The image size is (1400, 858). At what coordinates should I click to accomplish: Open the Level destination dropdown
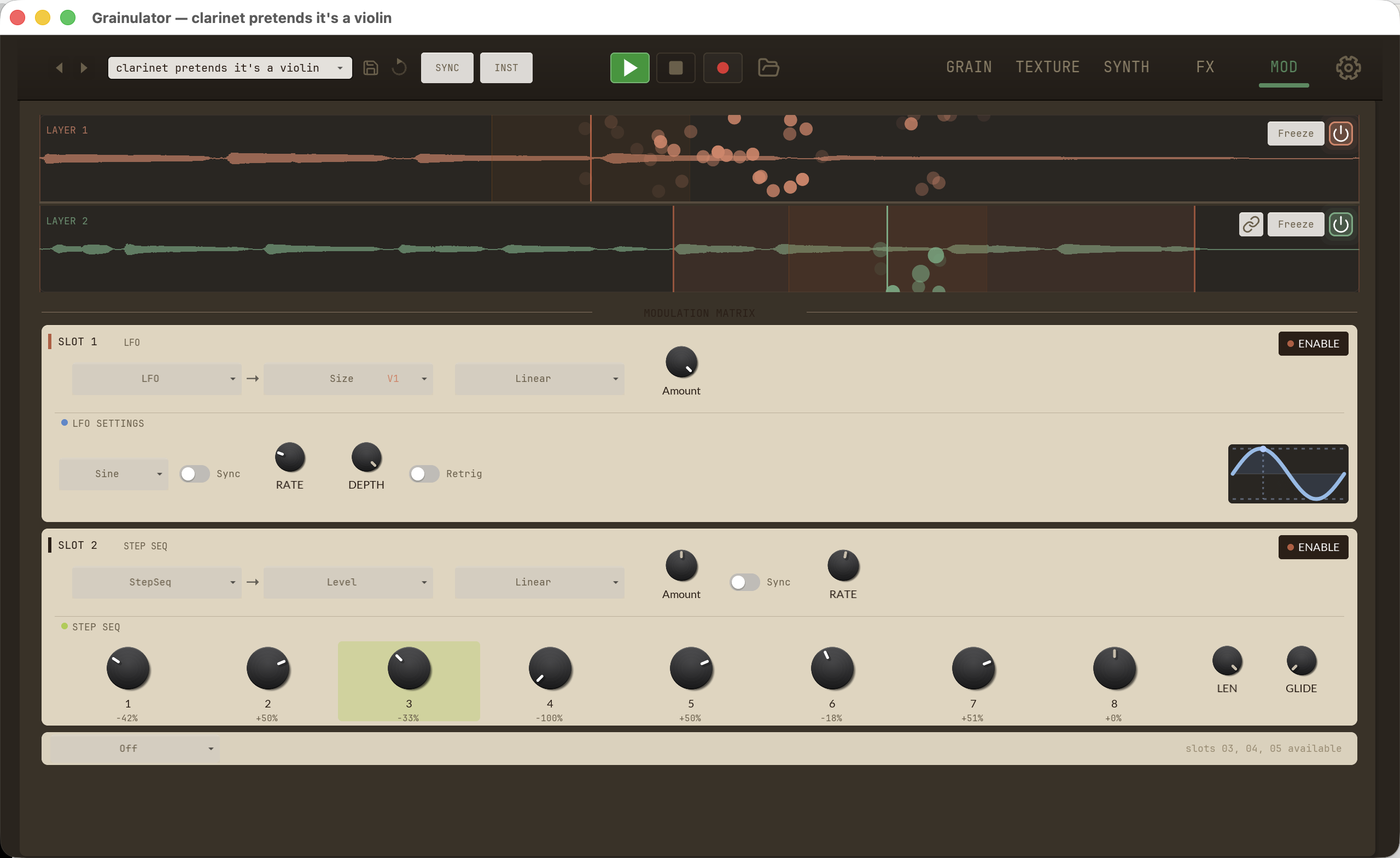(348, 582)
